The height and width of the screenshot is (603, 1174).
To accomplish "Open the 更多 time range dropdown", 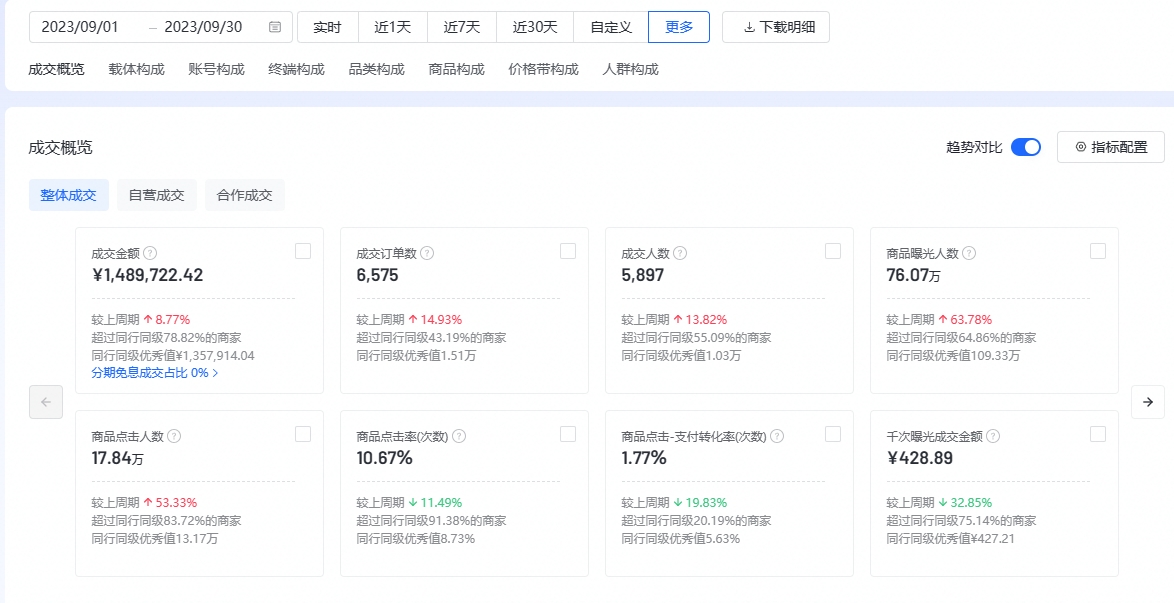I will click(x=679, y=27).
